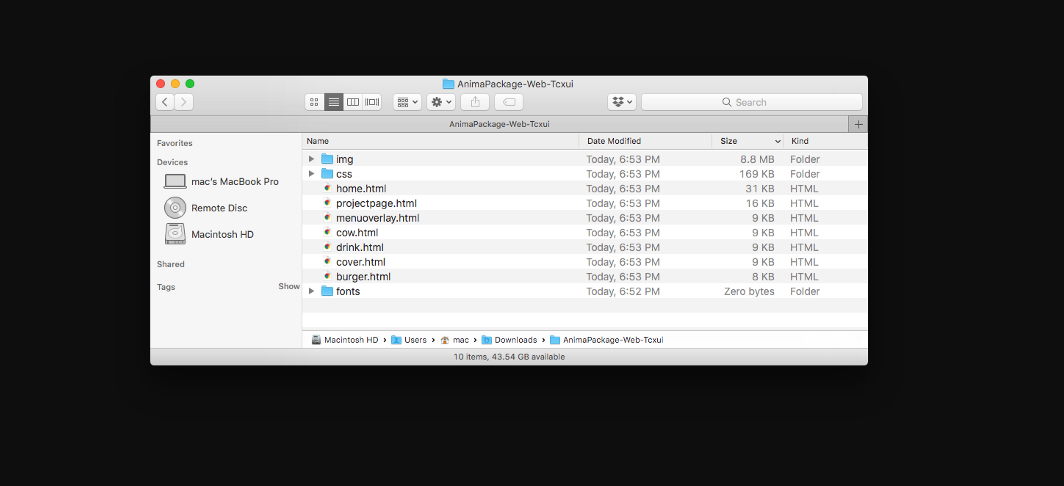The image size is (1064, 486).
Task: Select the menuoverlay.html file name
Action: tap(378, 218)
